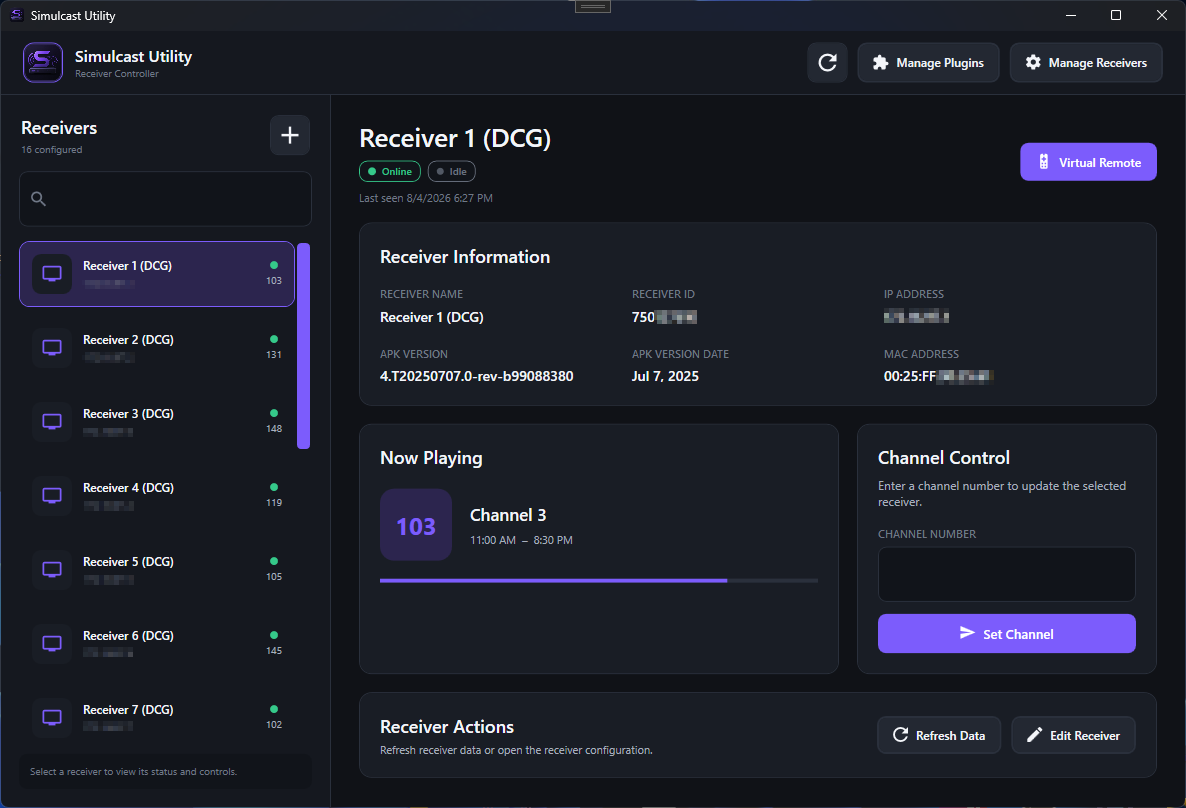Screen dimensions: 1186x808
Task: Click green status dot of Receiver 5
Action: coord(274,561)
